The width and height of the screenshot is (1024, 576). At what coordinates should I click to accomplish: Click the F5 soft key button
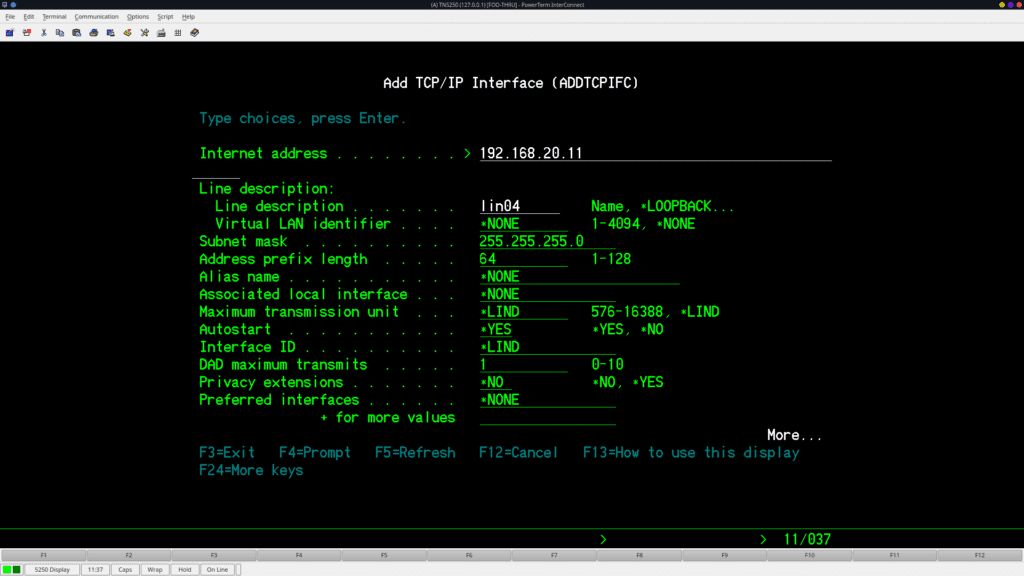coord(384,555)
